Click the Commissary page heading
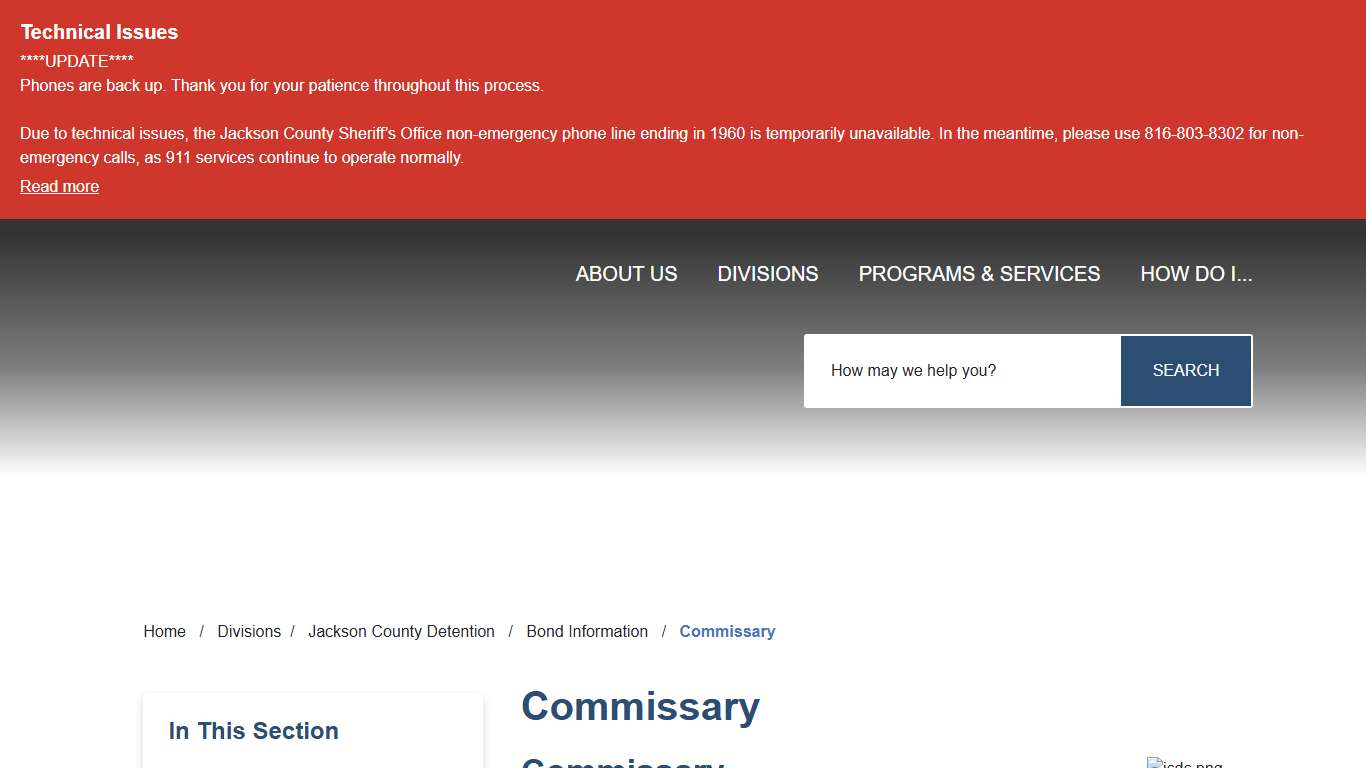This screenshot has width=1366, height=768. [x=640, y=706]
